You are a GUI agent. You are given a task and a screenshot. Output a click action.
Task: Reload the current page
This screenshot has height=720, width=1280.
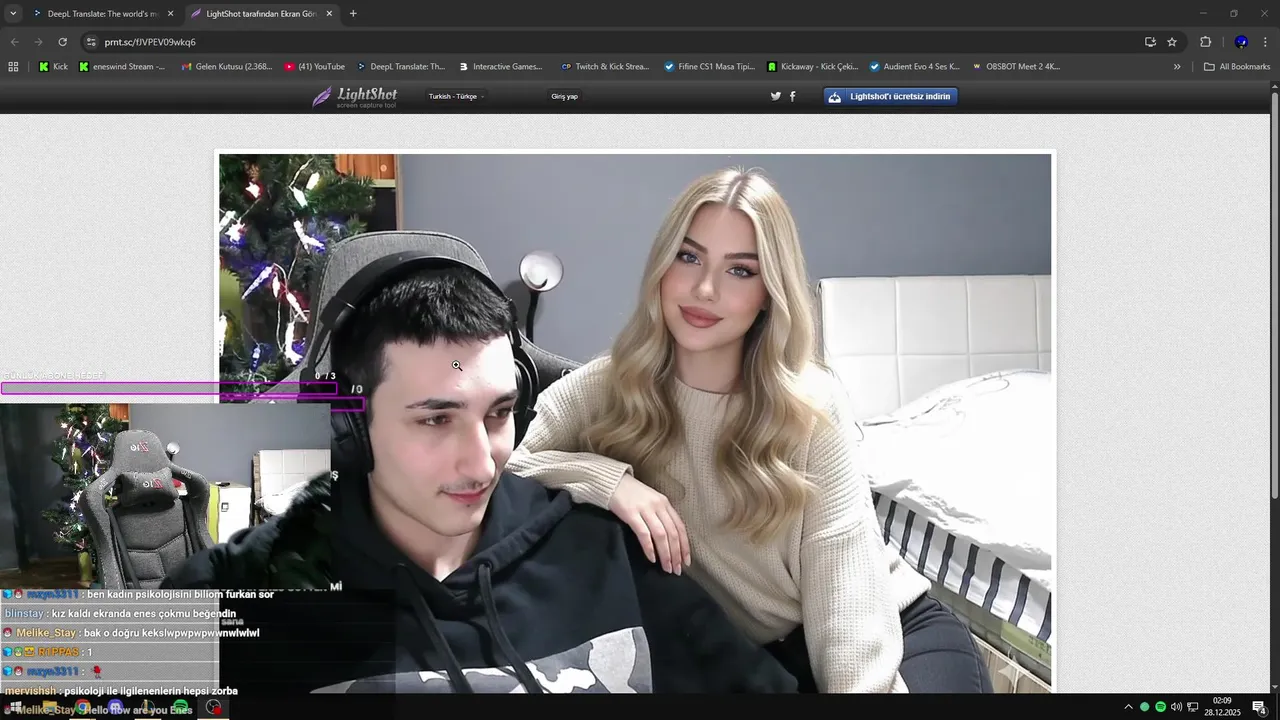point(62,42)
